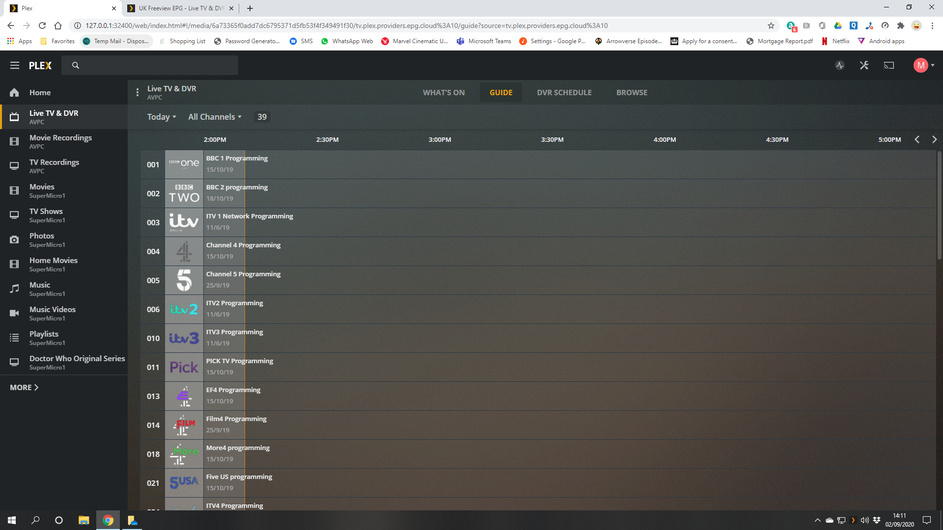The image size is (943, 530).
Task: Open the Today day dropdown
Action: tap(161, 117)
